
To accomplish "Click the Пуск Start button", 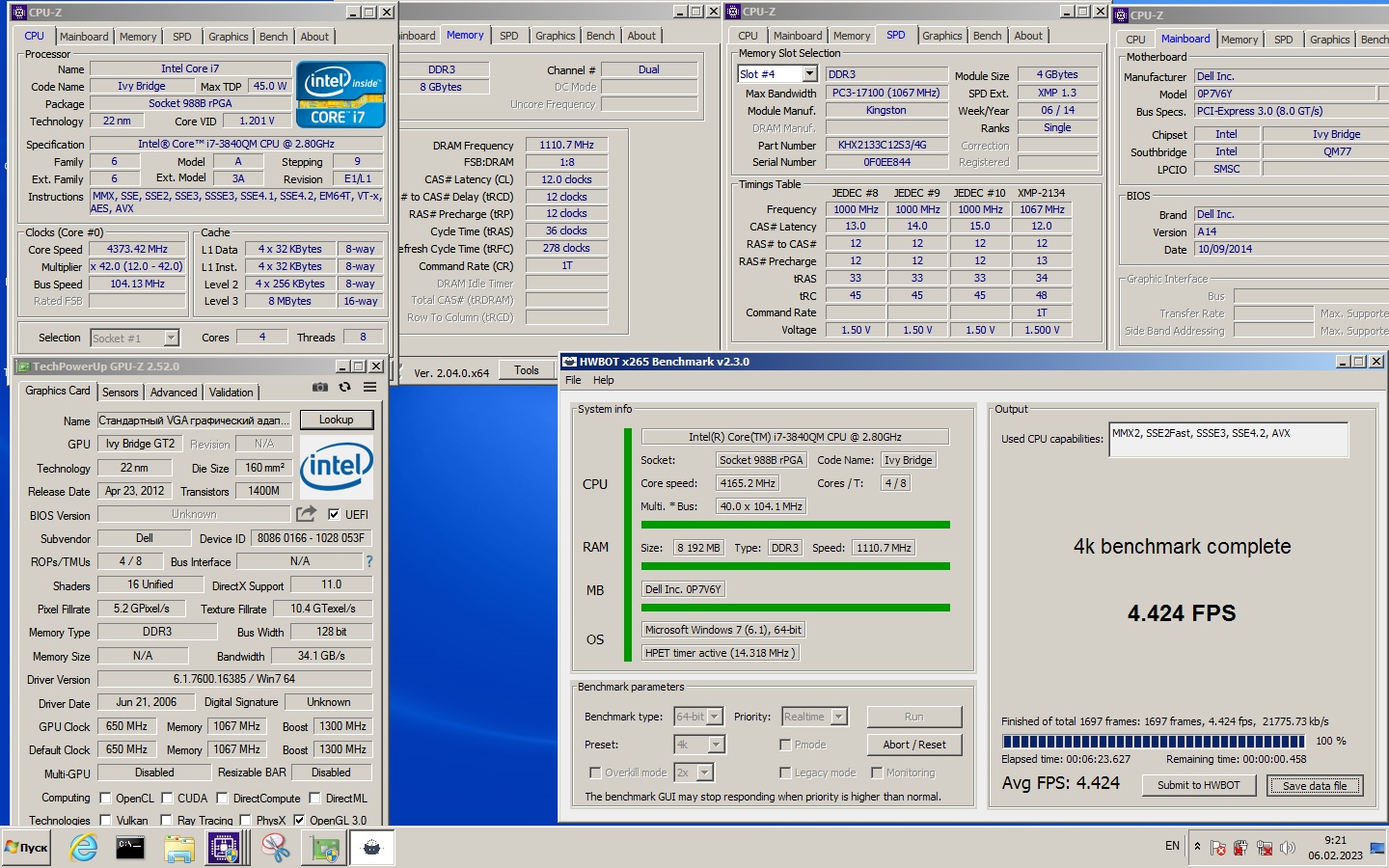I will pos(26,848).
